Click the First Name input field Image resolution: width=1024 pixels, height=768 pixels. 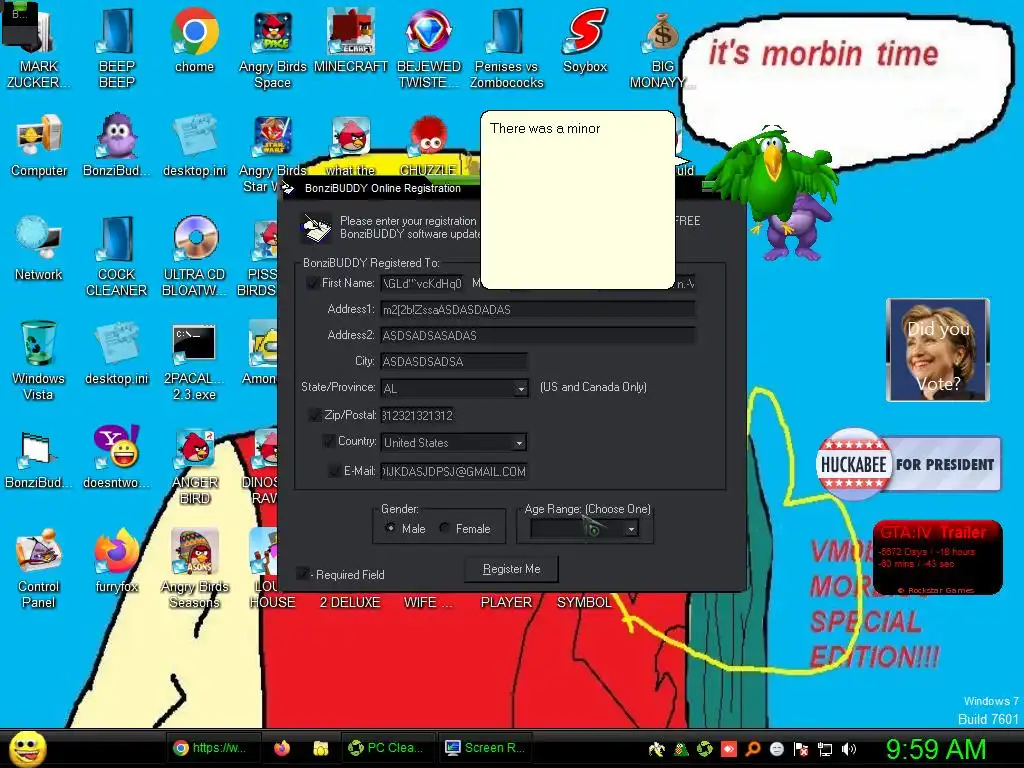[x=422, y=283]
